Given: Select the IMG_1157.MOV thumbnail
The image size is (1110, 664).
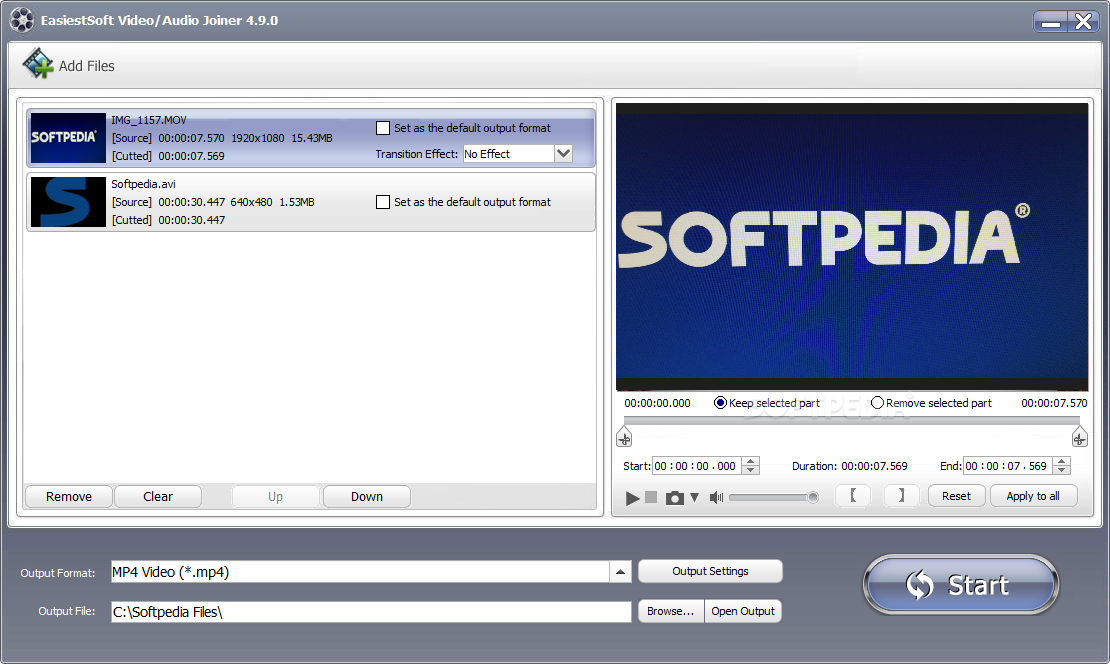Looking at the screenshot, I should [68, 138].
